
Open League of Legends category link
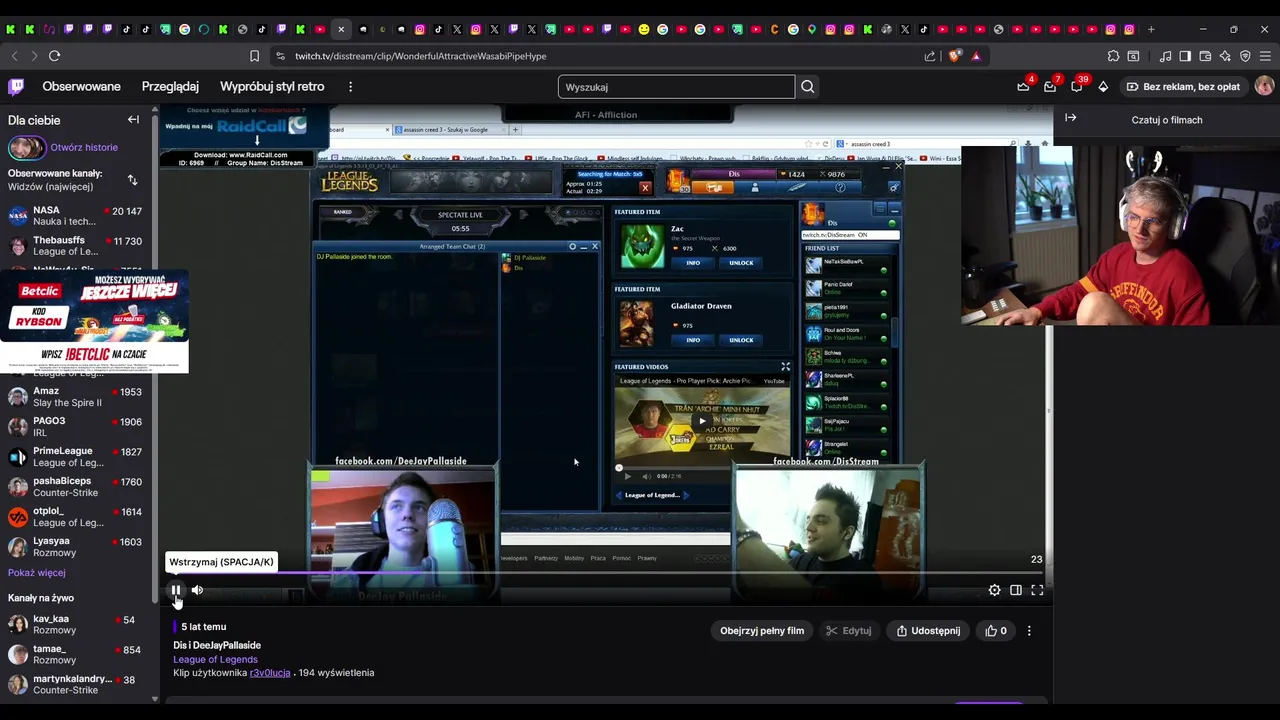coord(215,659)
